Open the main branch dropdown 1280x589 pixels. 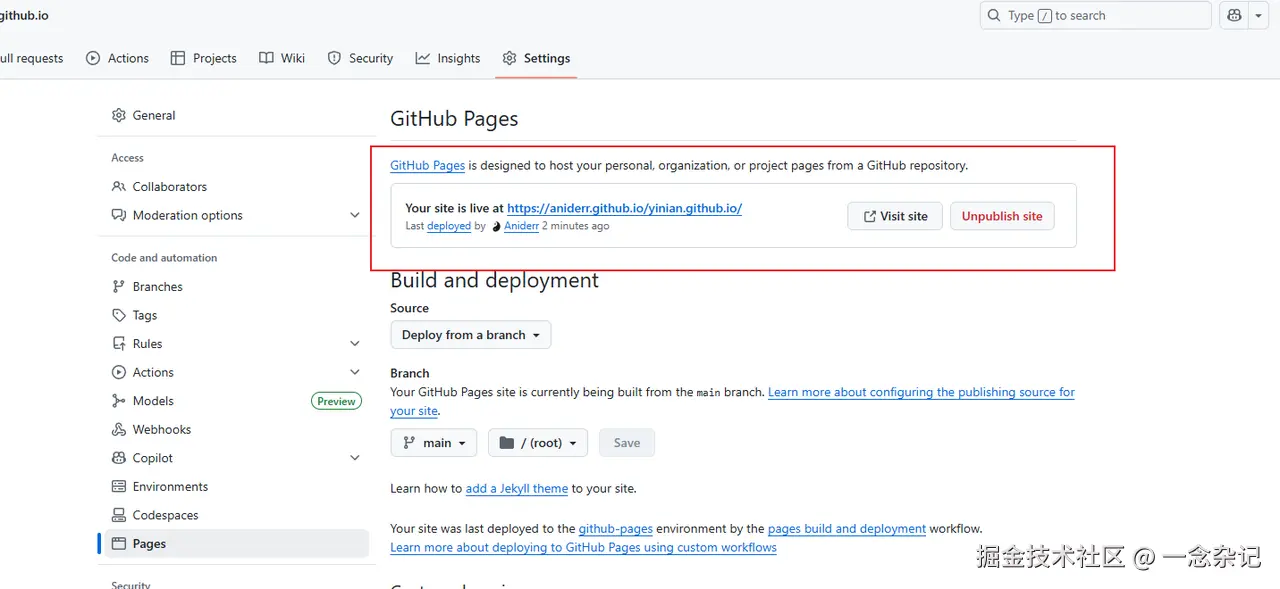point(434,443)
